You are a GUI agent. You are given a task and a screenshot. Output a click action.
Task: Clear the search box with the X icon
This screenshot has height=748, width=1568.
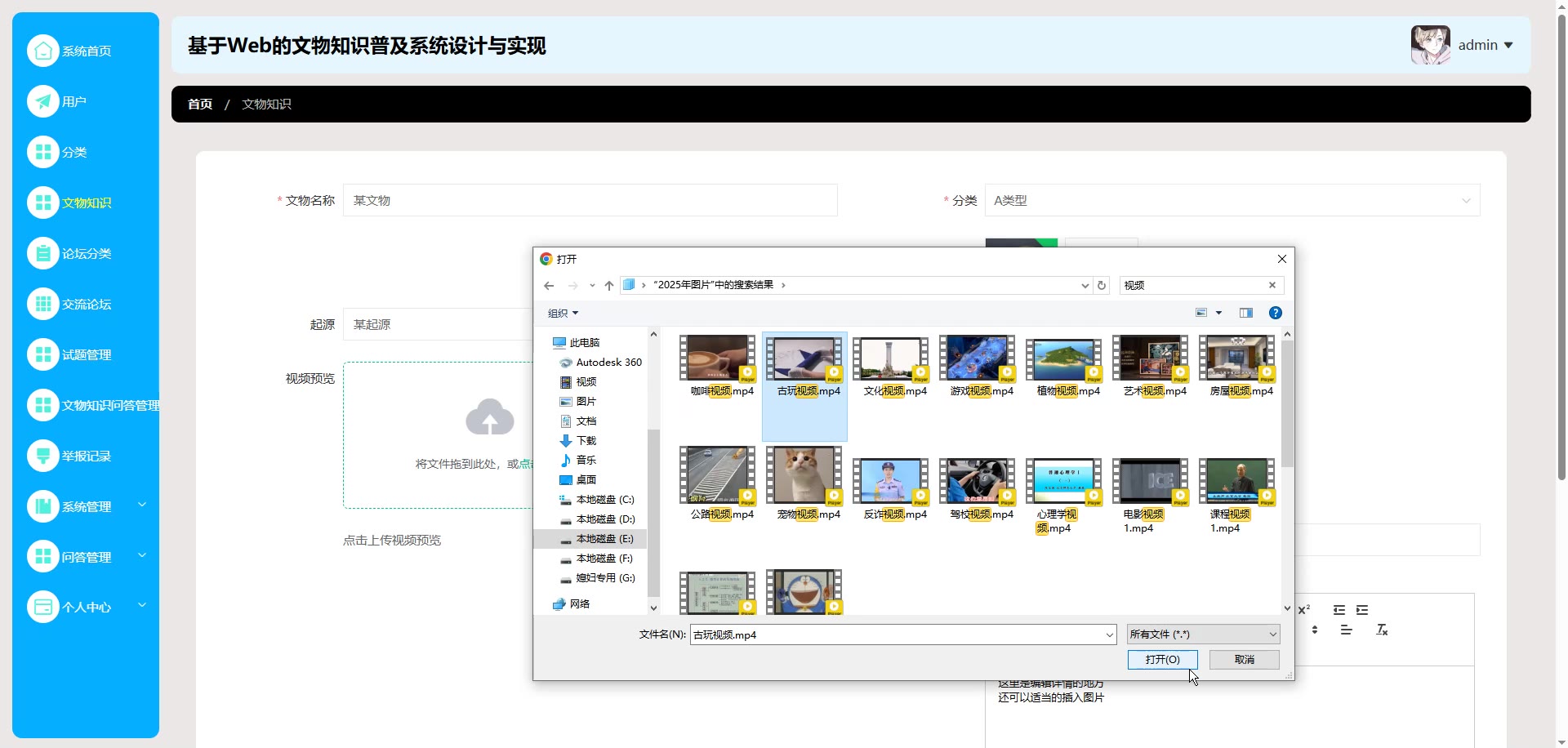tap(1272, 285)
